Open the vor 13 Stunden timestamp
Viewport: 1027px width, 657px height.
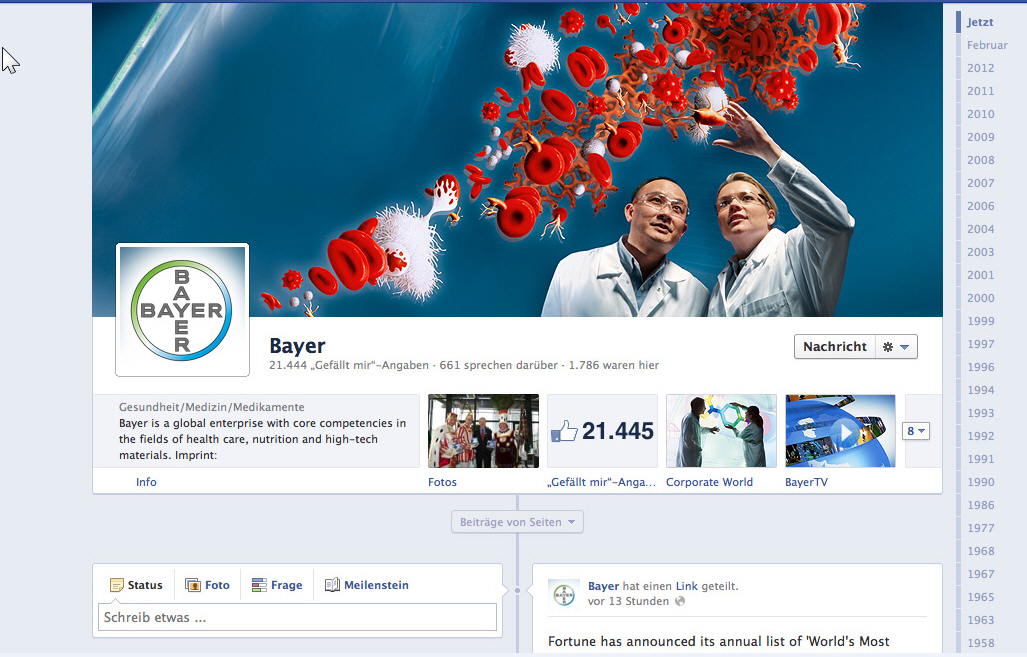pos(628,601)
